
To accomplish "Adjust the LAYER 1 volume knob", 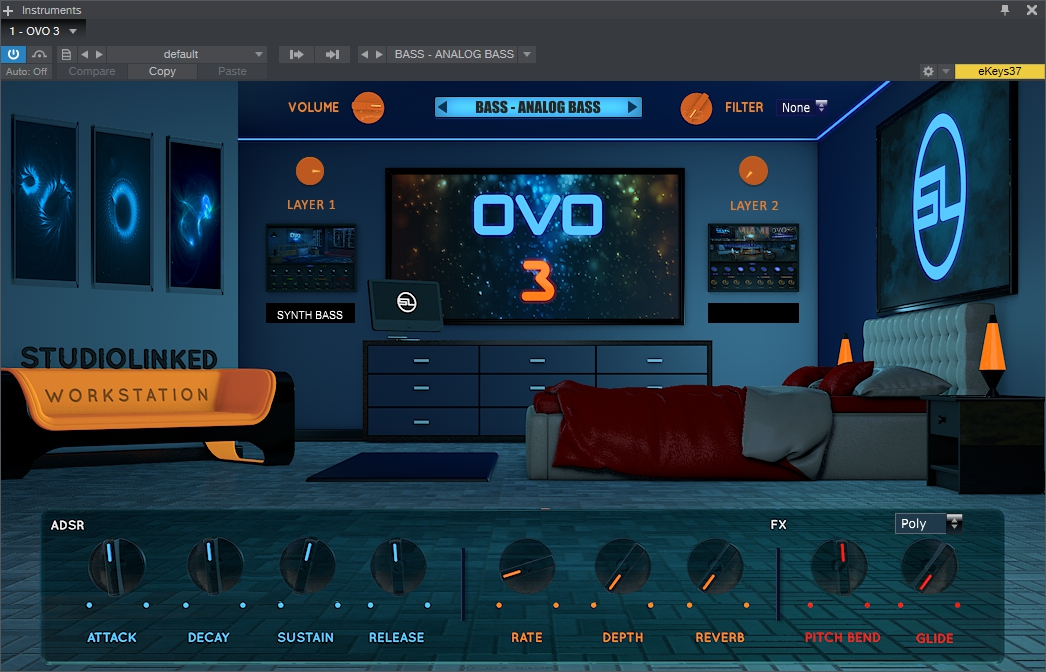I will [x=310, y=172].
